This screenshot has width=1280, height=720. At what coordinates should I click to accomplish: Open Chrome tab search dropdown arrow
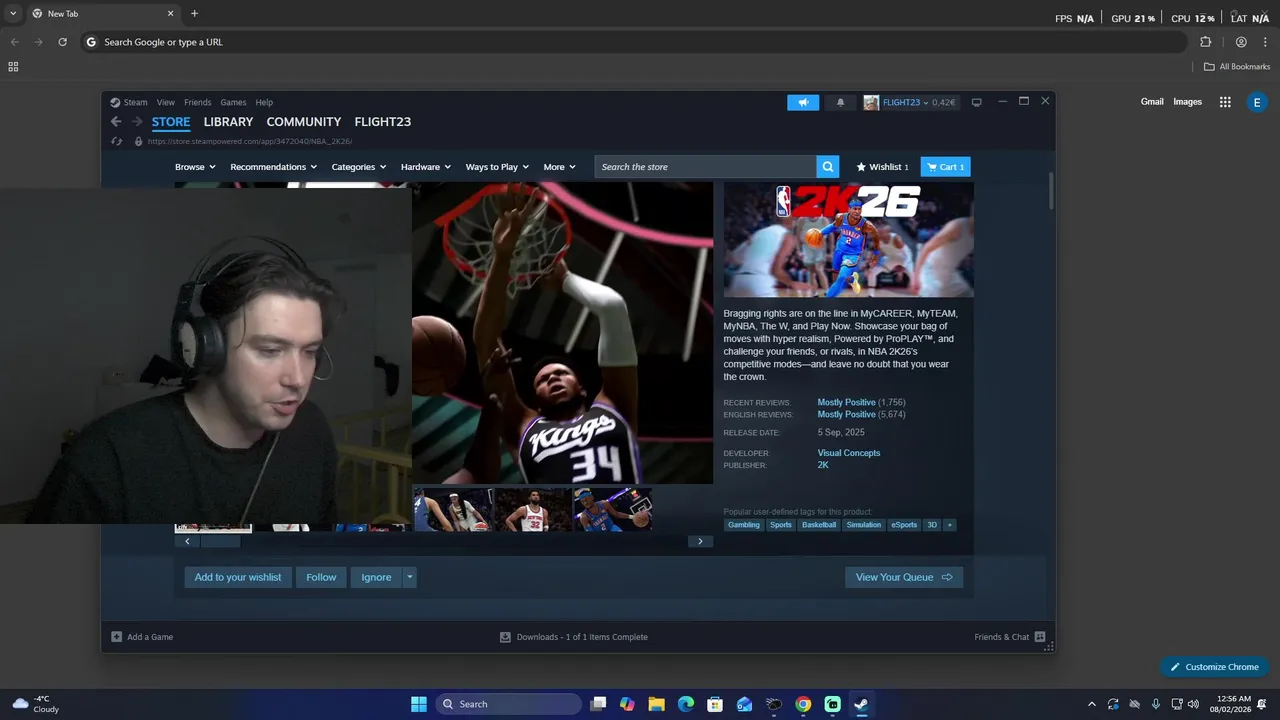[13, 14]
